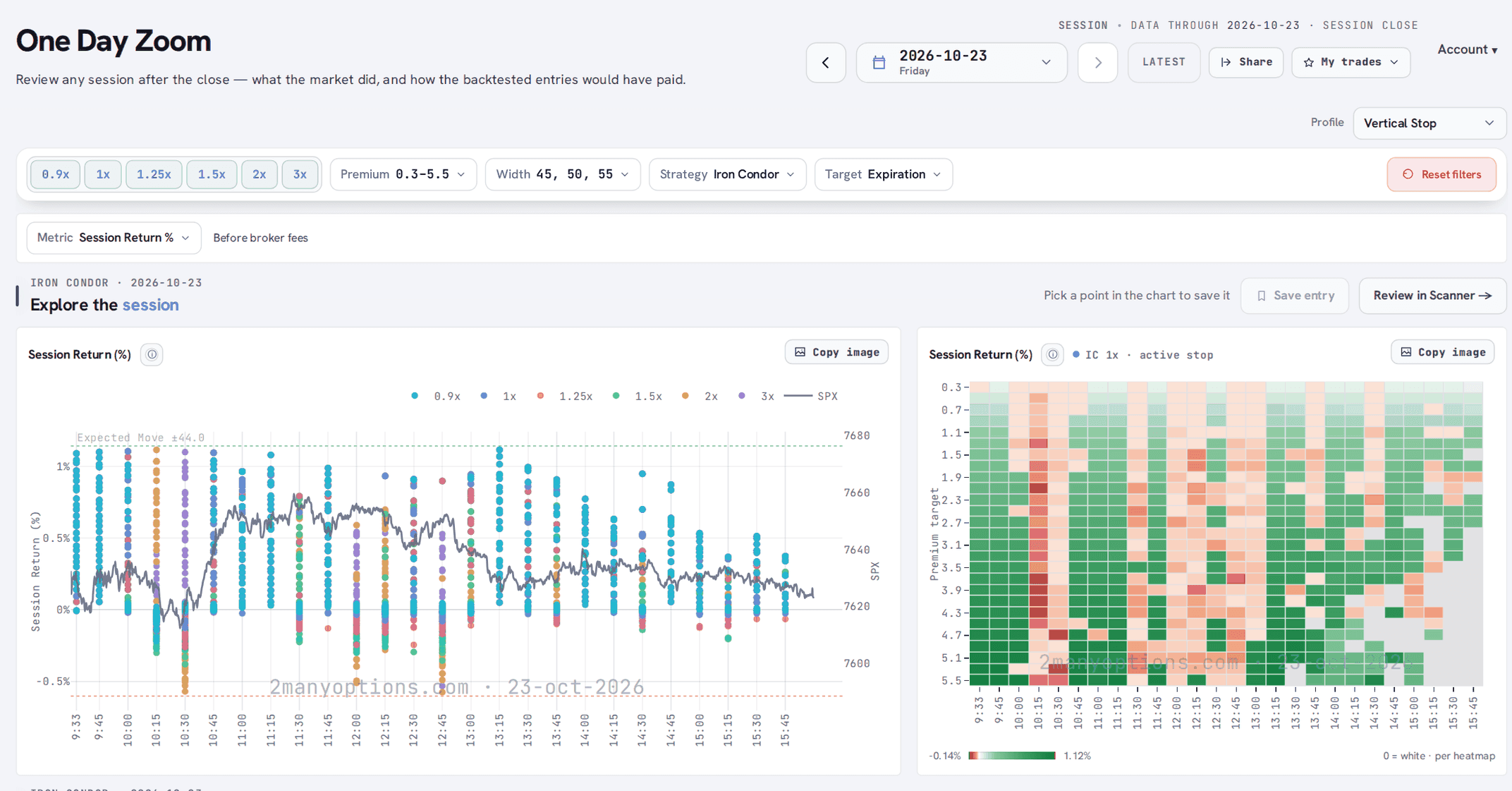This screenshot has width=1512, height=791.
Task: Click the star icon in My trades
Action: click(x=1309, y=62)
